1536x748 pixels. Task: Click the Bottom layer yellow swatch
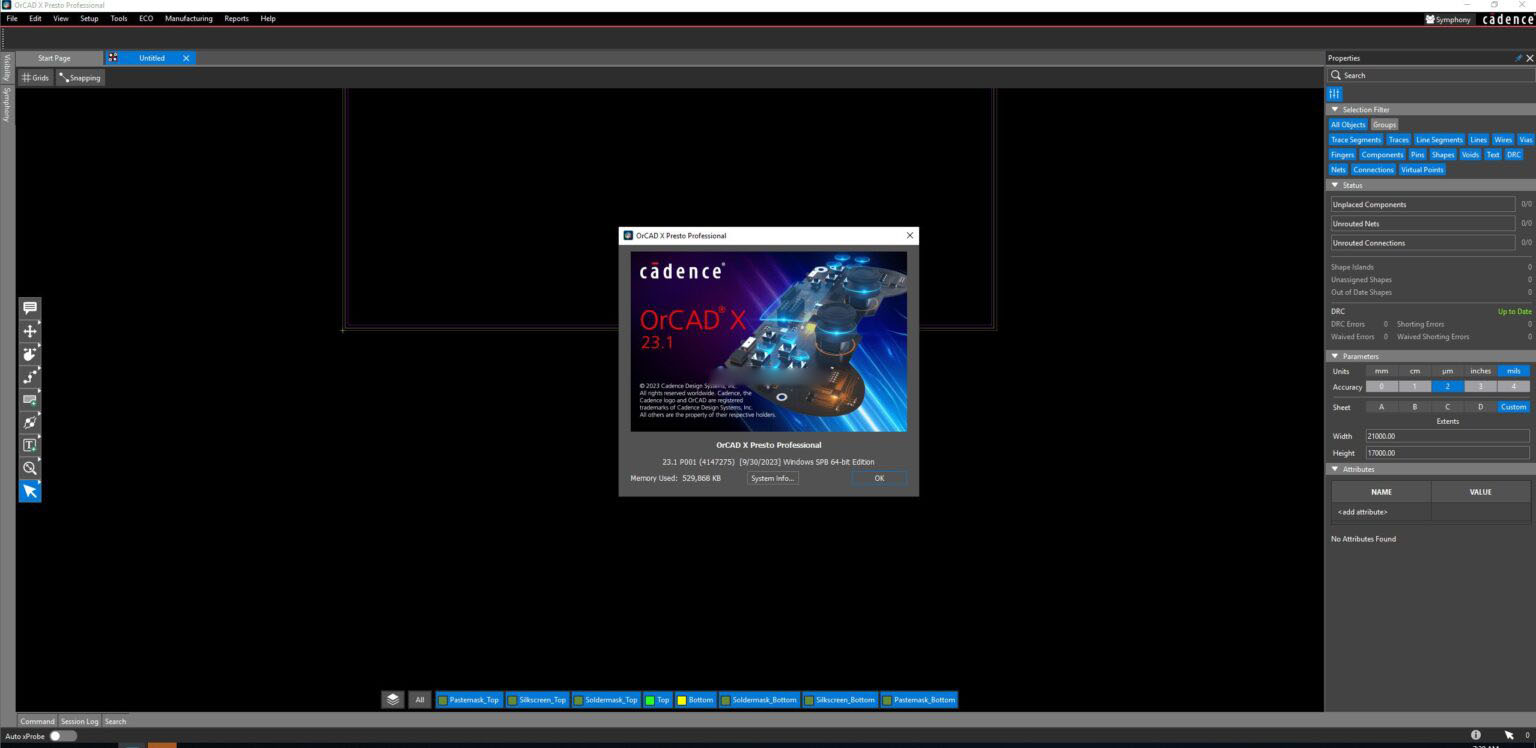682,700
